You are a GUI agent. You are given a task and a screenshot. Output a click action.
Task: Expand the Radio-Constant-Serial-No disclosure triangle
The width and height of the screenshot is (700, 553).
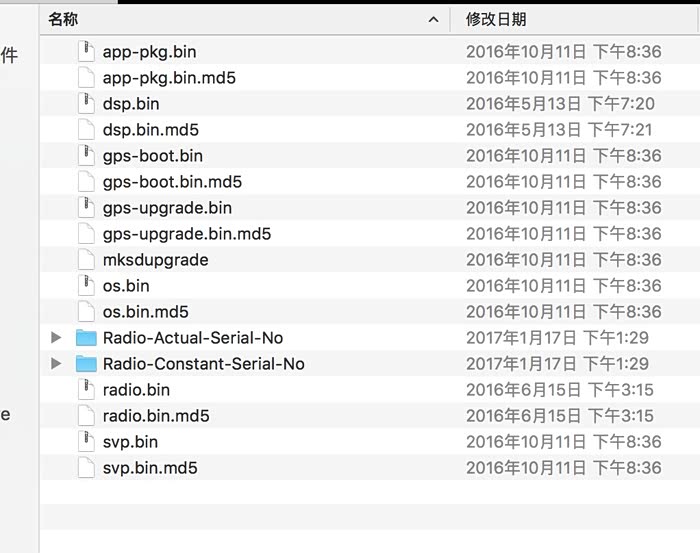pos(57,364)
